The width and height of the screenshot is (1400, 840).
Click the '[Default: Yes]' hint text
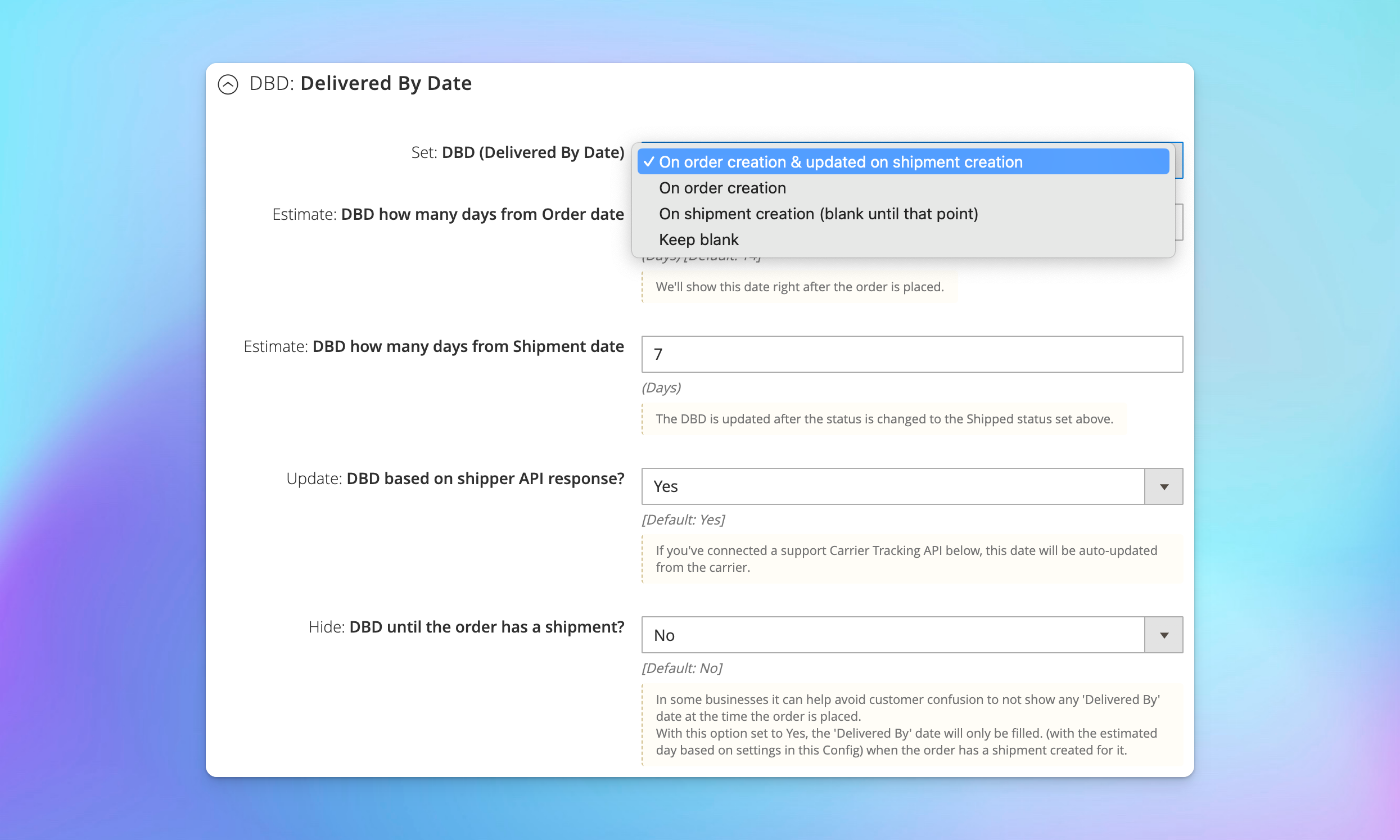(x=683, y=520)
